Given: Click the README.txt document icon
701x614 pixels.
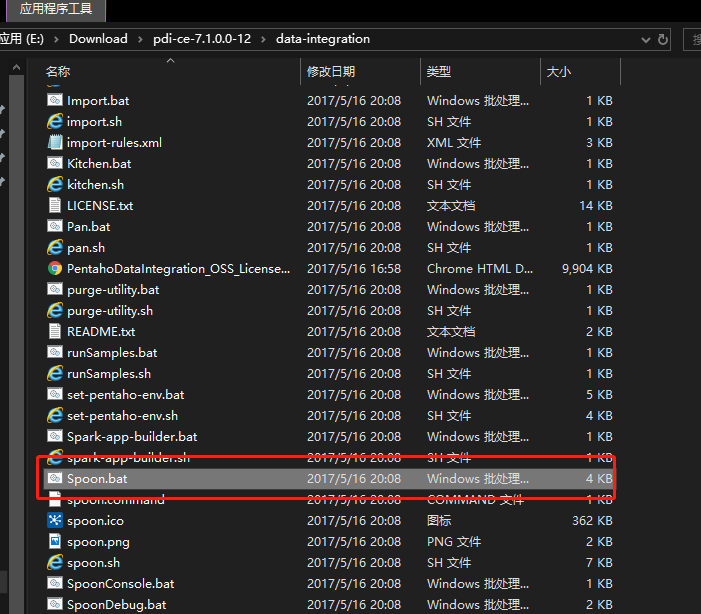Looking at the screenshot, I should 55,331.
